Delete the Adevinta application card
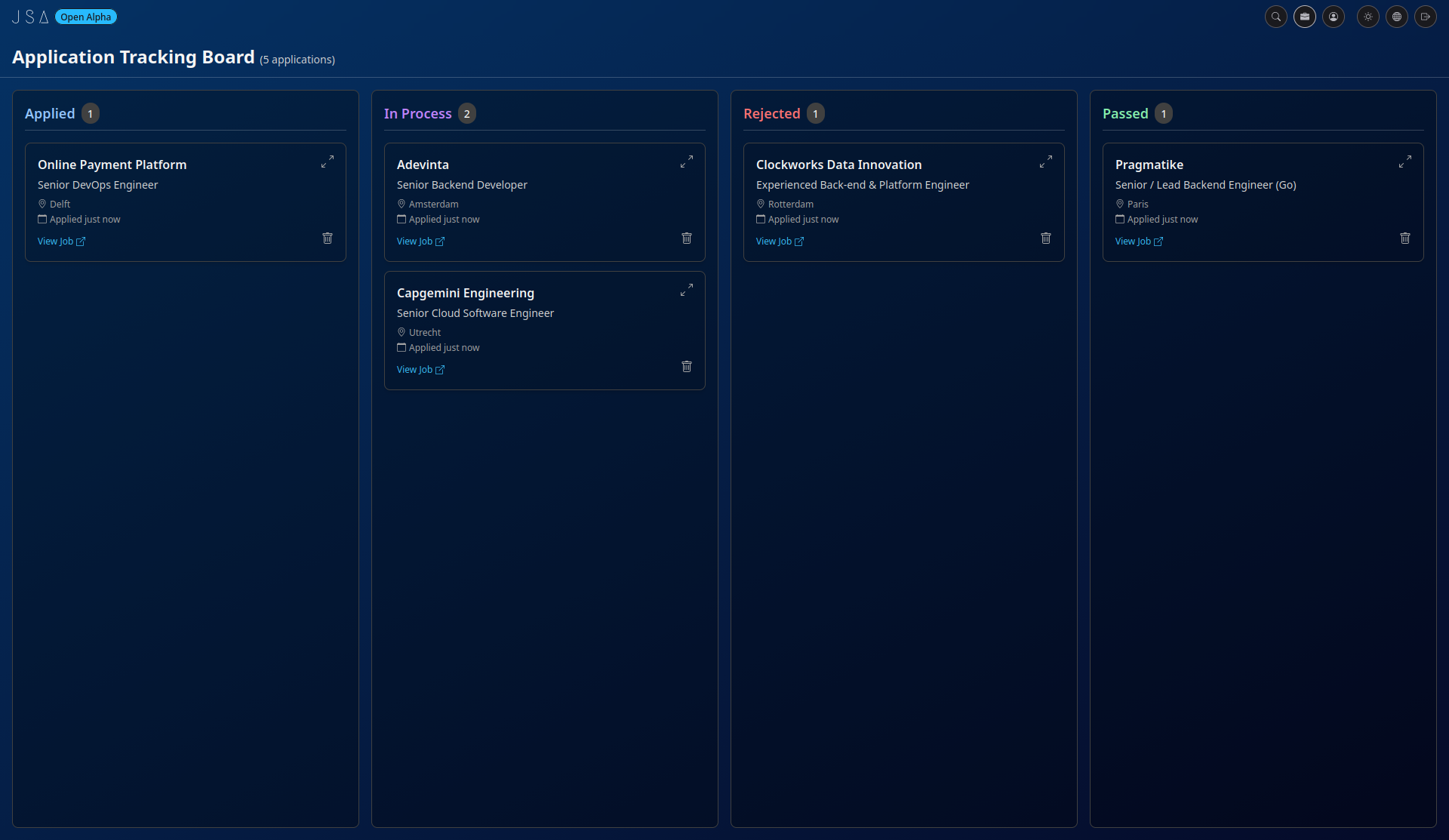Screen dimensions: 1449x840 [x=687, y=238]
